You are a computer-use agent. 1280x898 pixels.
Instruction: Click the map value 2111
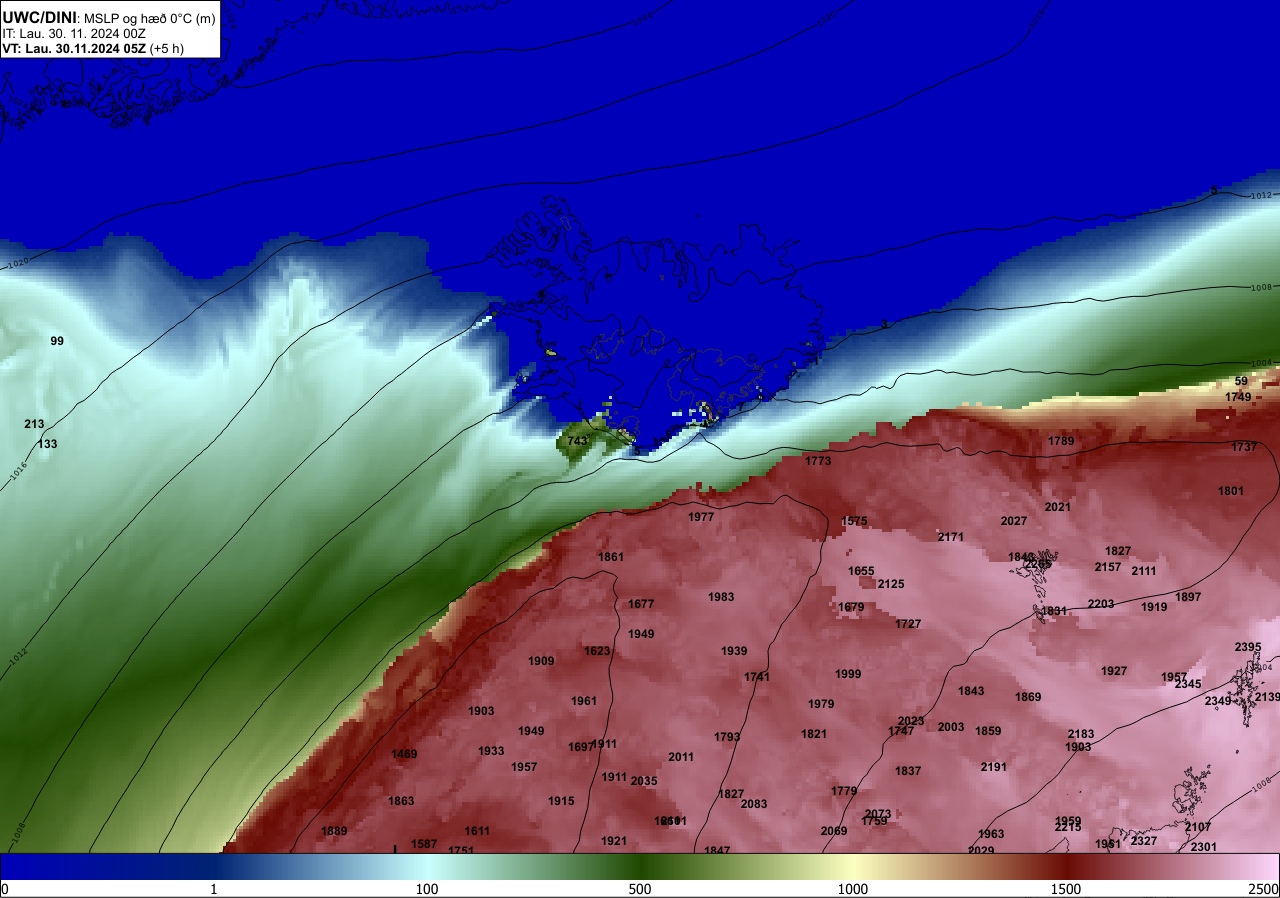(x=1144, y=571)
